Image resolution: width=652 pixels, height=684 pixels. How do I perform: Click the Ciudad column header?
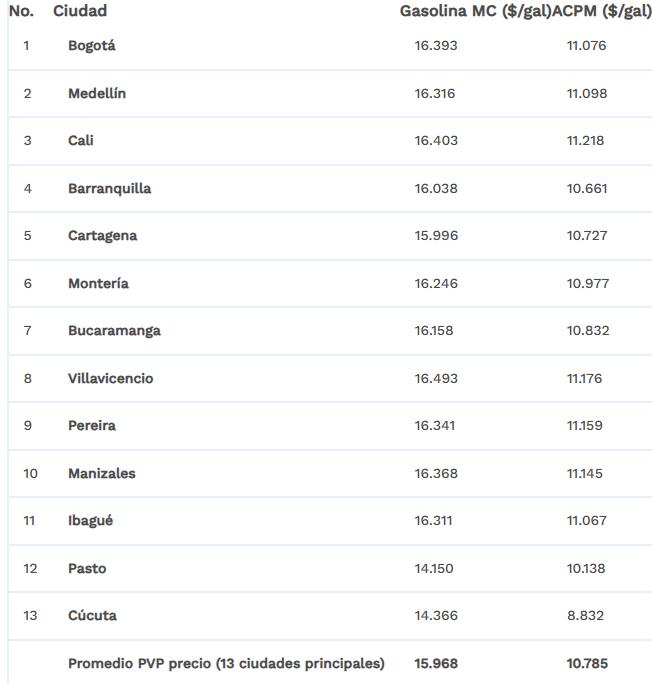[80, 11]
